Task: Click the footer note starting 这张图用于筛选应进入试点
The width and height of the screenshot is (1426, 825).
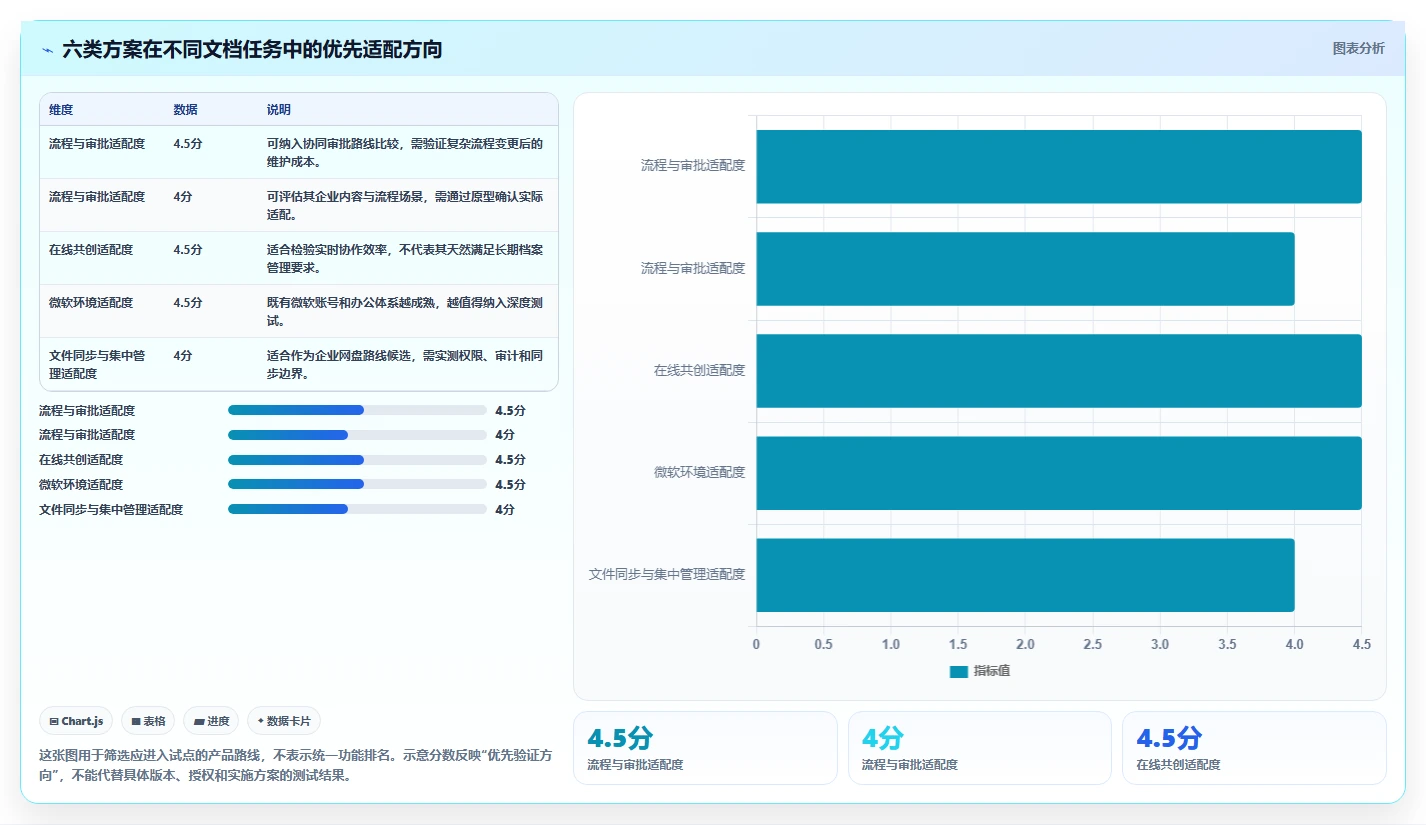Action: click(x=295, y=766)
